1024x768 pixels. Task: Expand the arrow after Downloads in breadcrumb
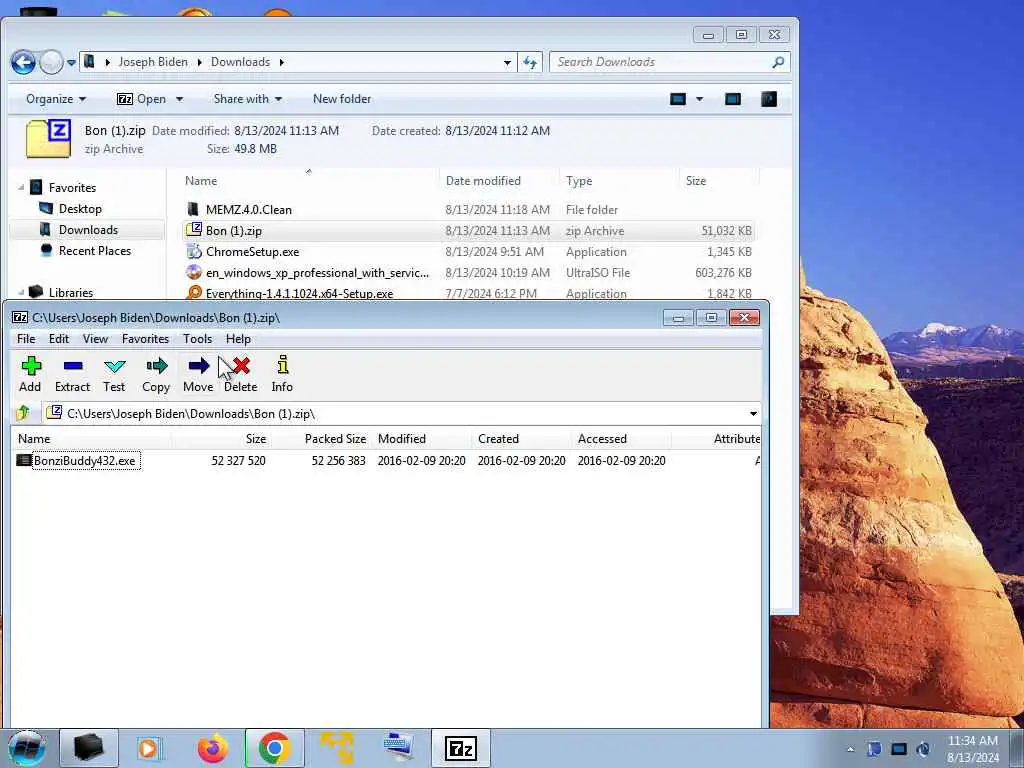pyautogui.click(x=281, y=62)
